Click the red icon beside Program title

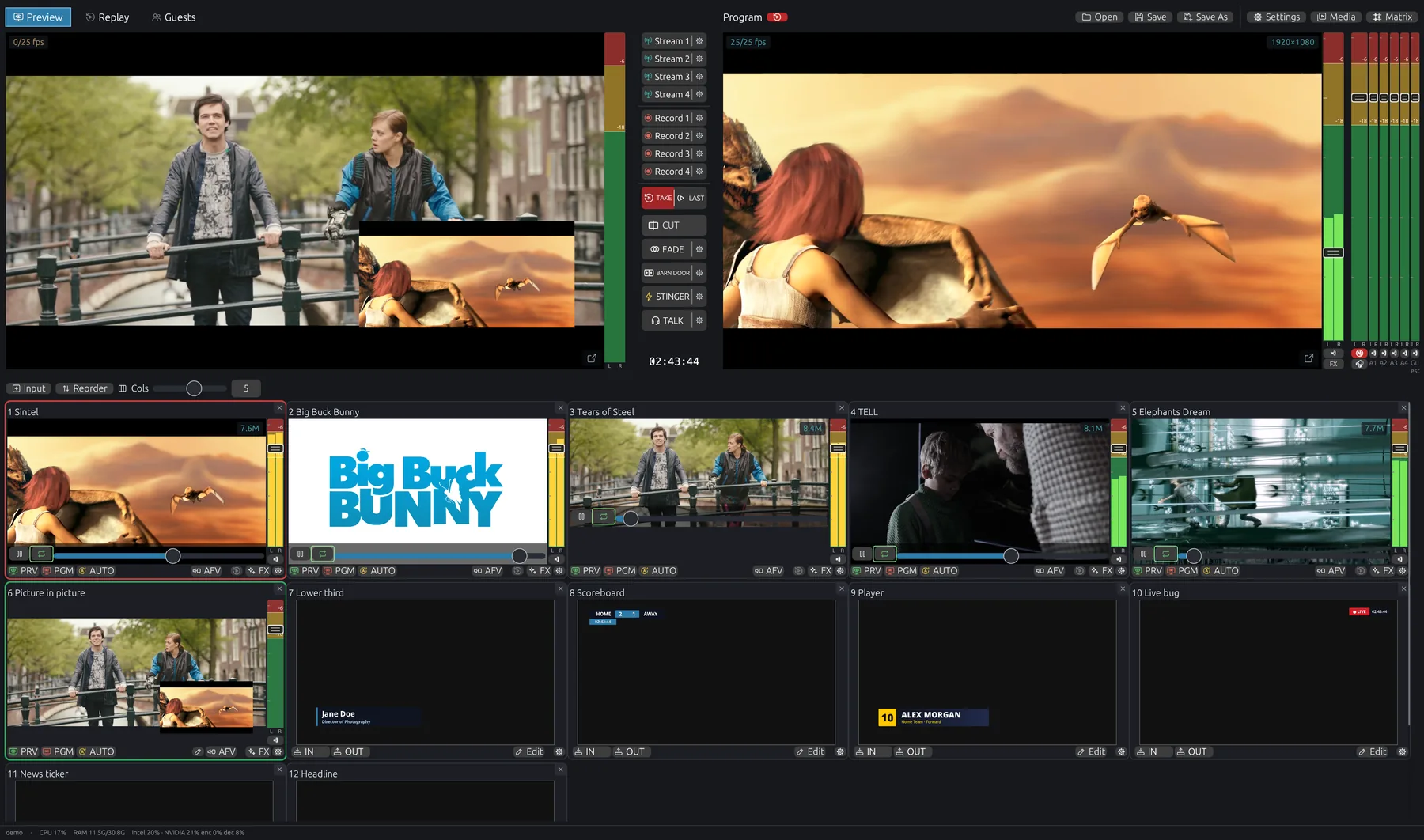coord(778,17)
